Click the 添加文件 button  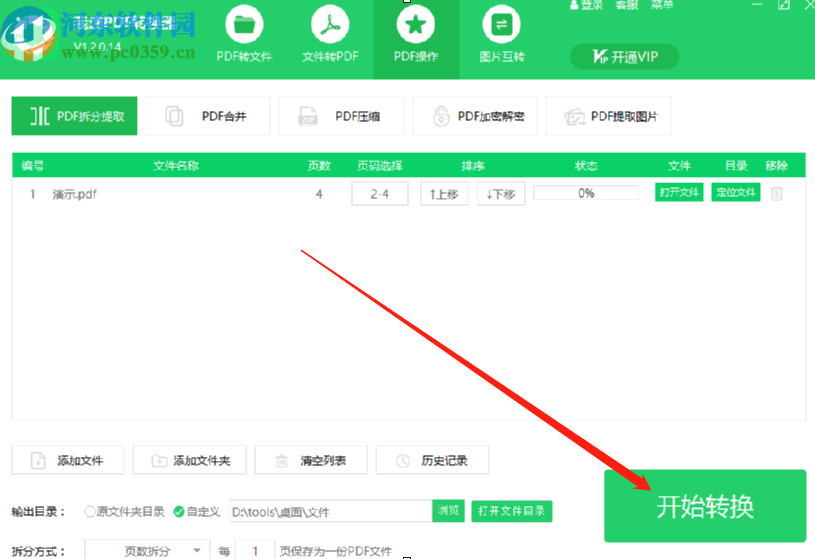(68, 460)
